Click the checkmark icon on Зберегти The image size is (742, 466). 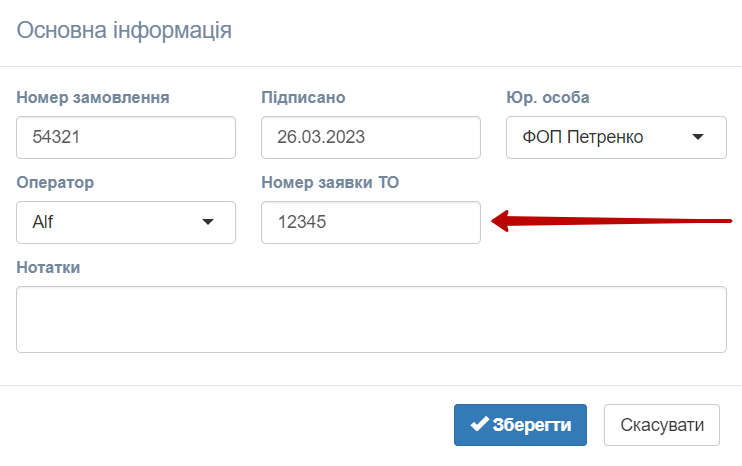pos(479,424)
